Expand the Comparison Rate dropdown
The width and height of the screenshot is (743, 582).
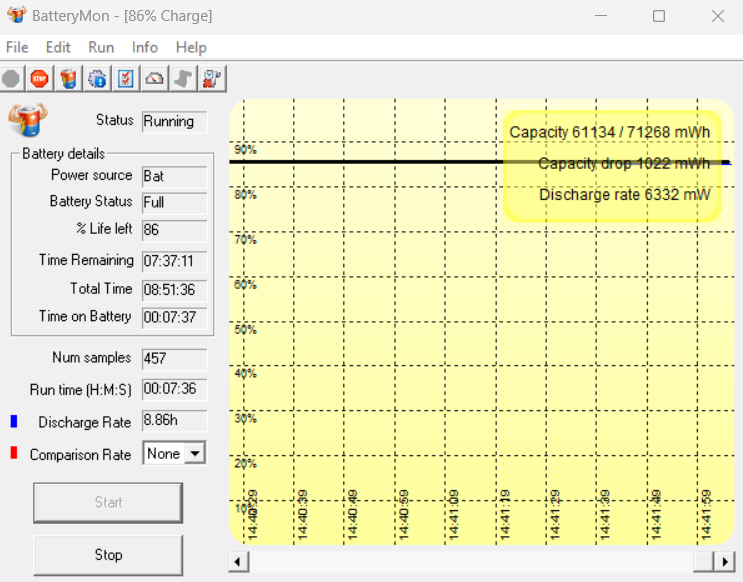195,454
